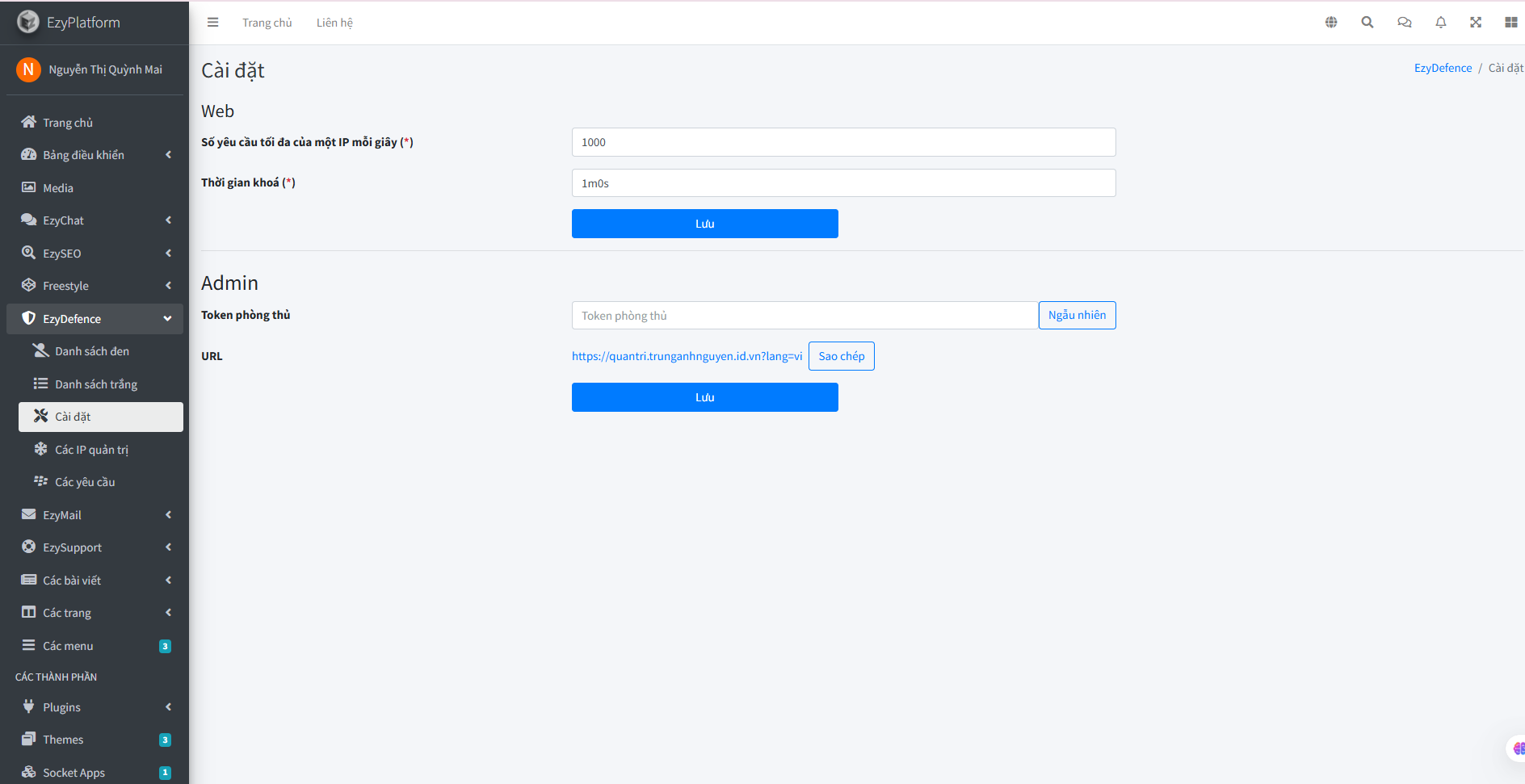Select 'Các IP quản trị' in sidebar
The image size is (1525, 784).
coord(91,449)
